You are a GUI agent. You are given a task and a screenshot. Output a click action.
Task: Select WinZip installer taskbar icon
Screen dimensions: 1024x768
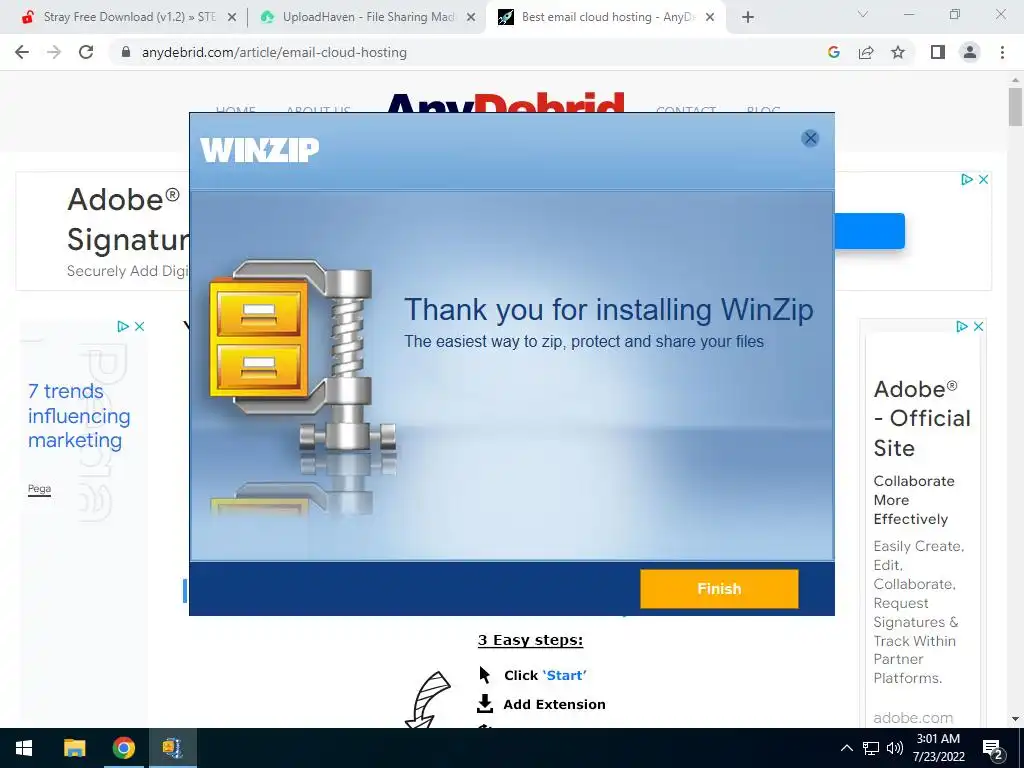pos(172,748)
